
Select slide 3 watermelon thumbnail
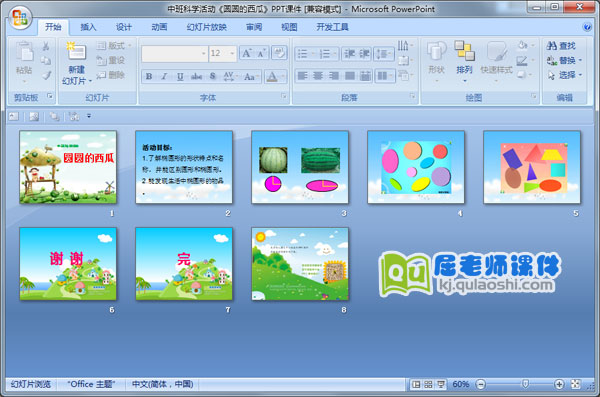(300, 167)
